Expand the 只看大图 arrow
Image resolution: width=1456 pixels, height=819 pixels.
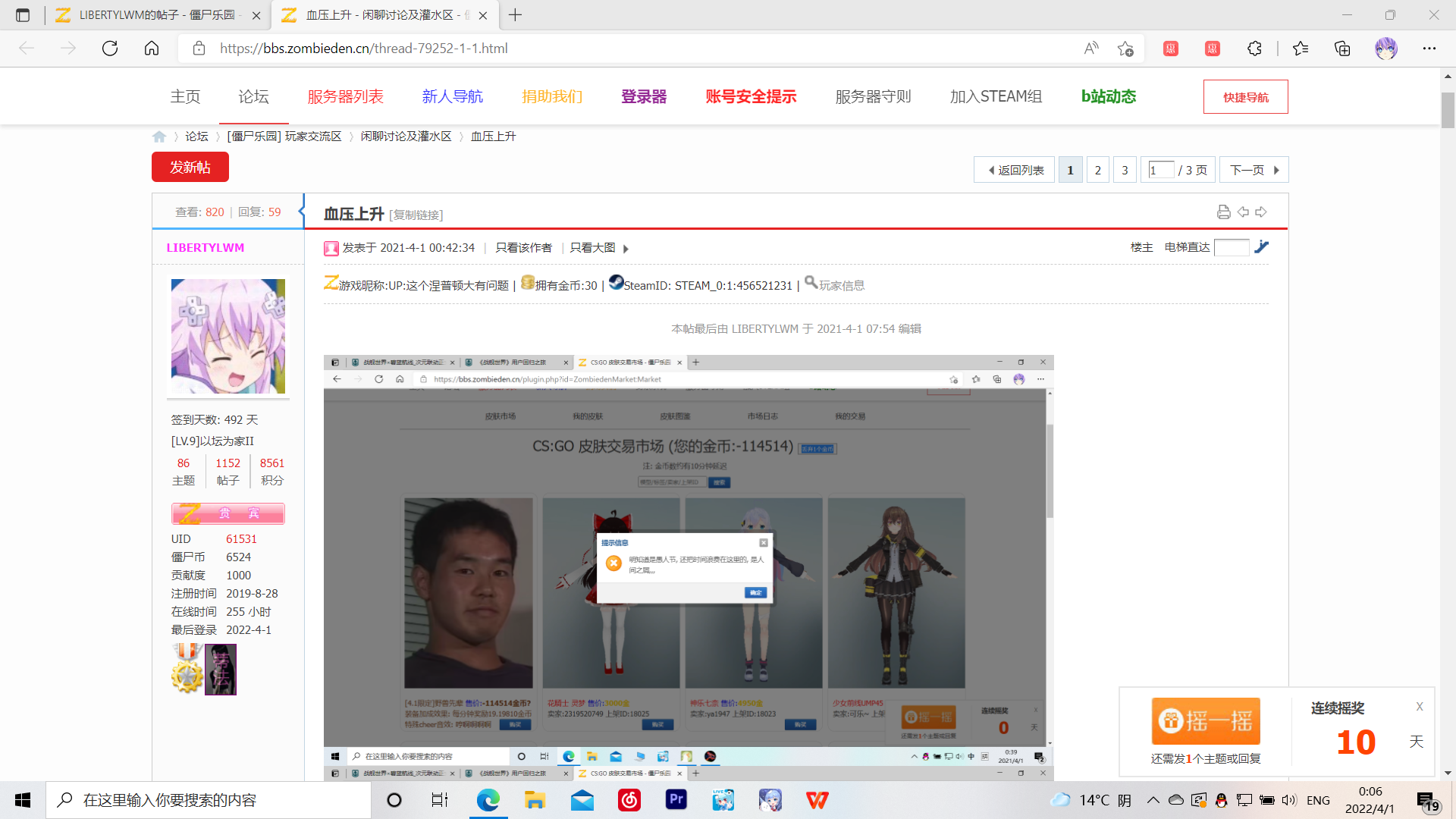pyautogui.click(x=626, y=249)
